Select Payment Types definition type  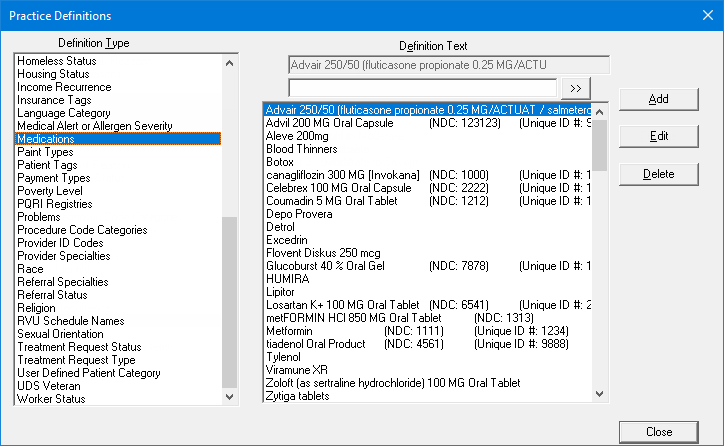(118, 178)
